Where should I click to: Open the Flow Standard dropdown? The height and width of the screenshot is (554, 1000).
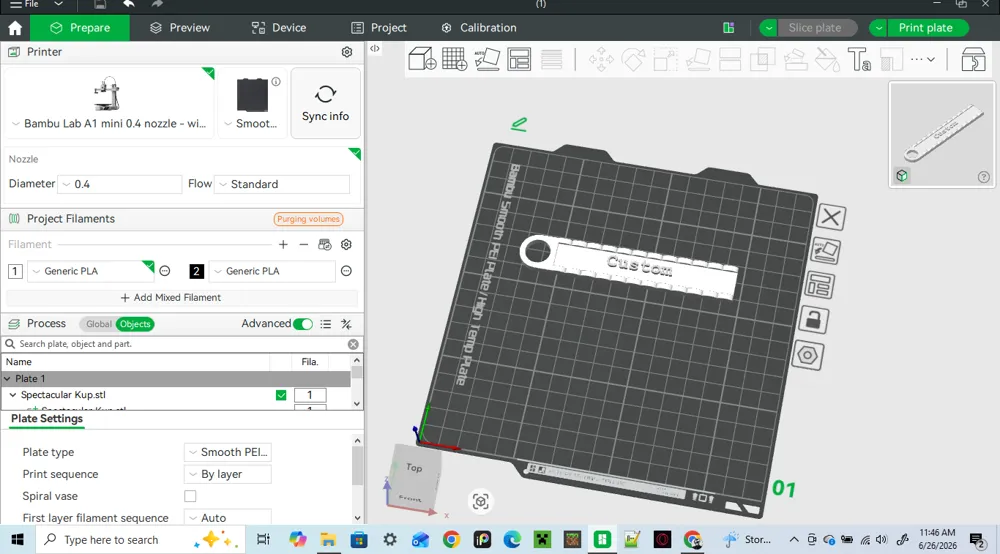pos(282,184)
